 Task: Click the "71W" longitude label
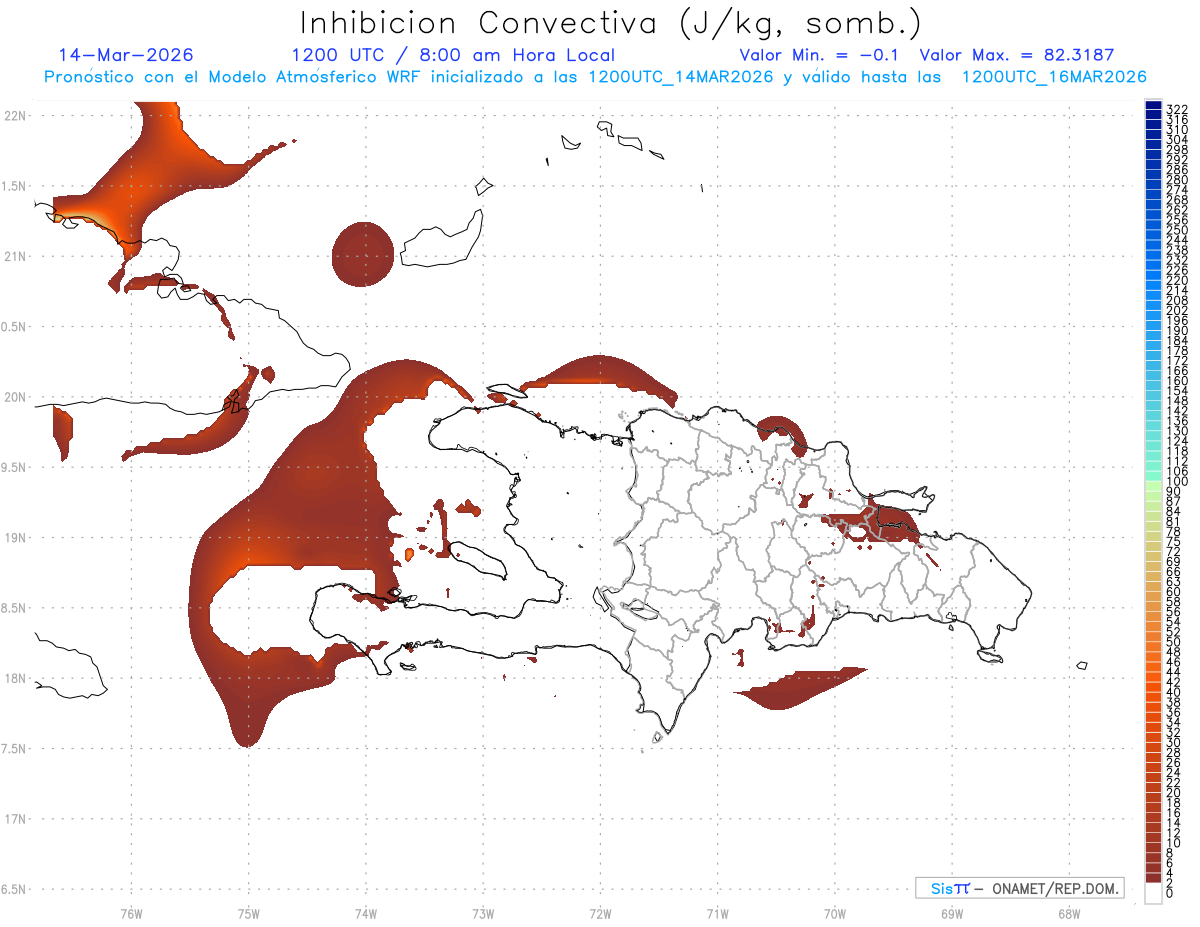pyautogui.click(x=717, y=913)
